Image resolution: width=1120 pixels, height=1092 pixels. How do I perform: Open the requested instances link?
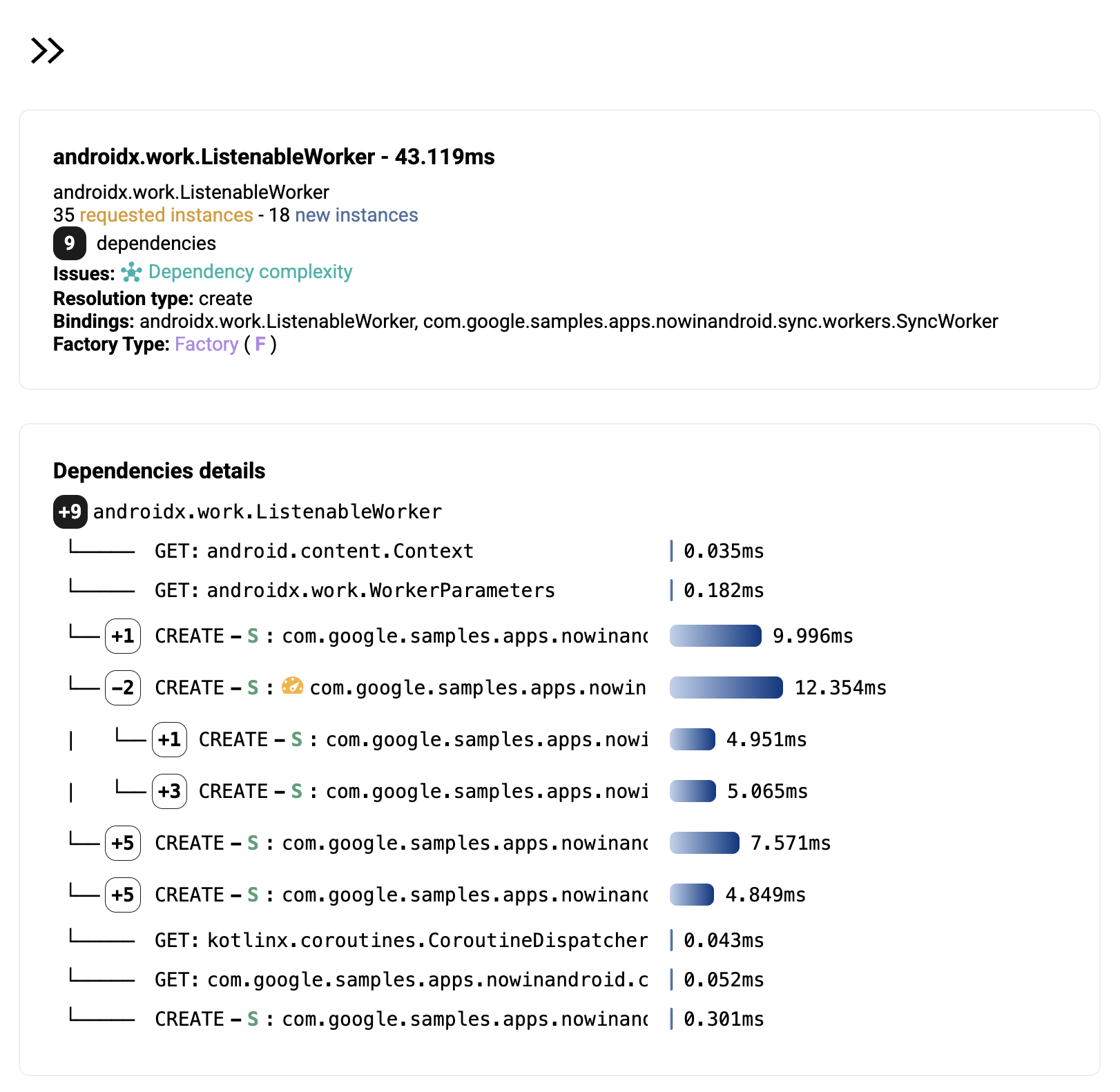tap(166, 215)
